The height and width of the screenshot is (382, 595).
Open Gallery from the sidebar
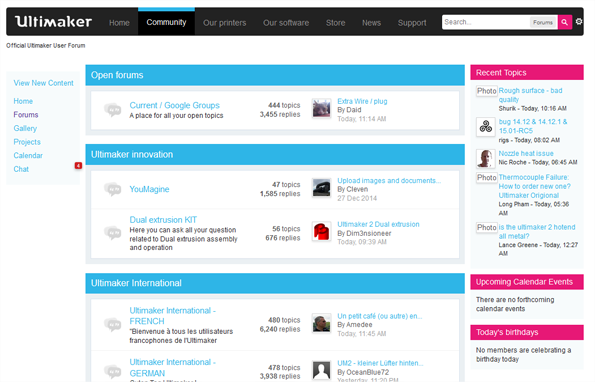(x=25, y=128)
